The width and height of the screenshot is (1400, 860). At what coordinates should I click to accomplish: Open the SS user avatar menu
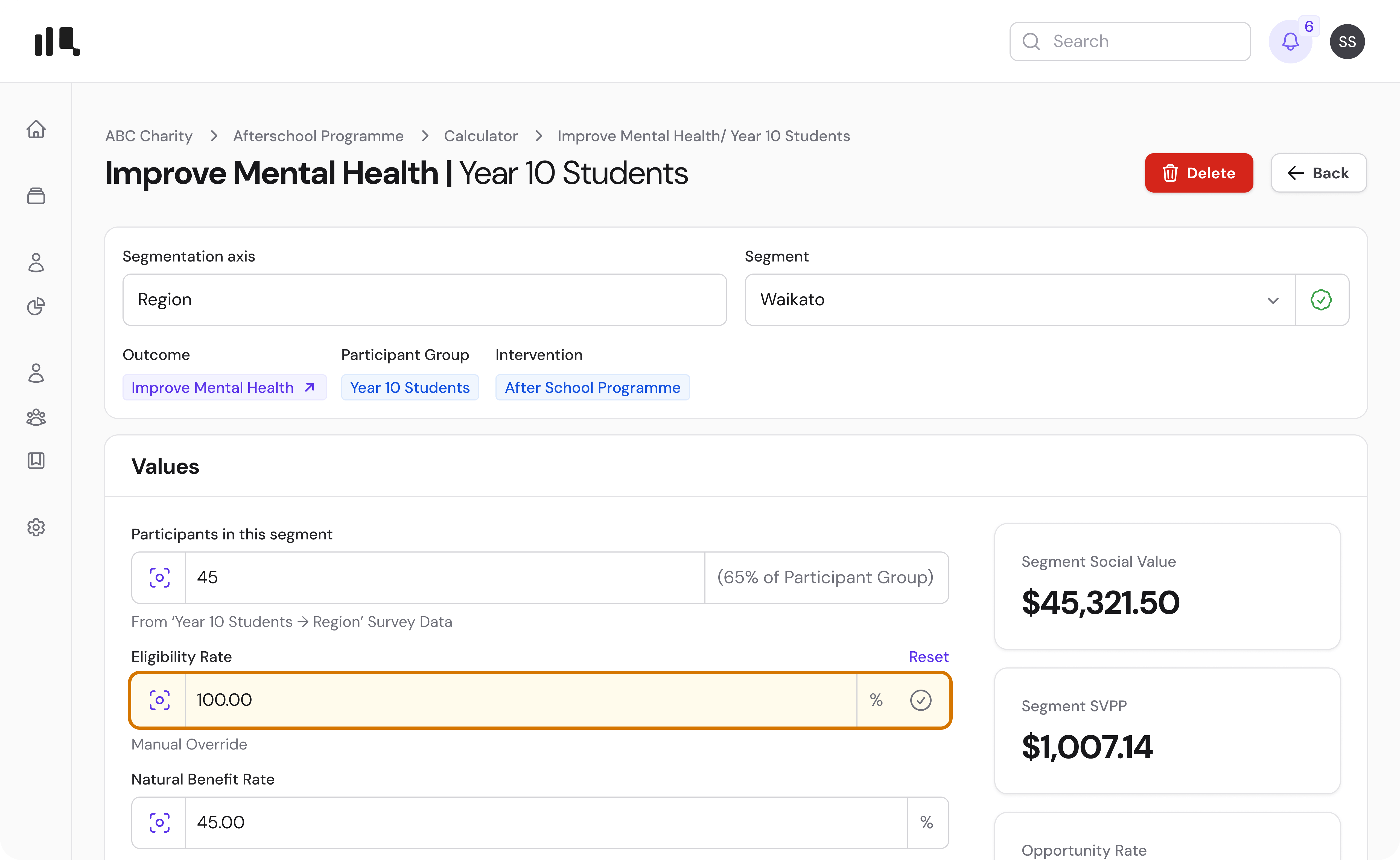click(x=1347, y=42)
